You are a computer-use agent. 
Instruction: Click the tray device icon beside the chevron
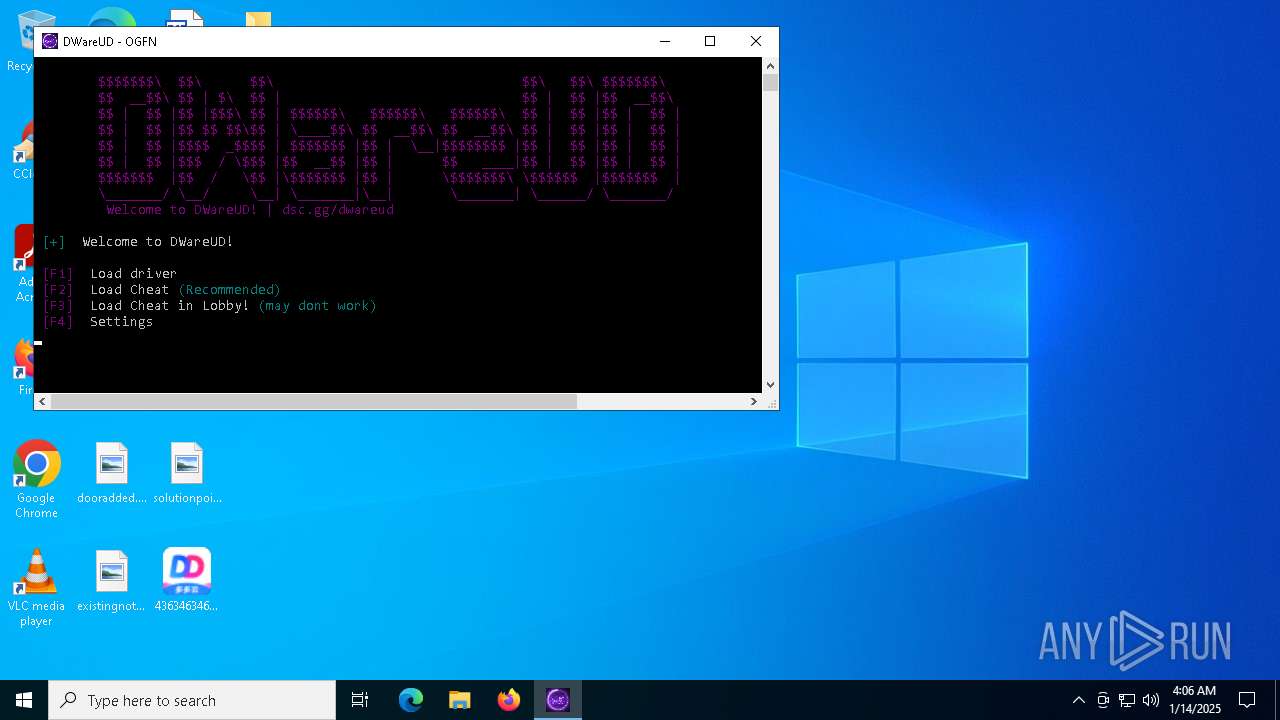1103,700
